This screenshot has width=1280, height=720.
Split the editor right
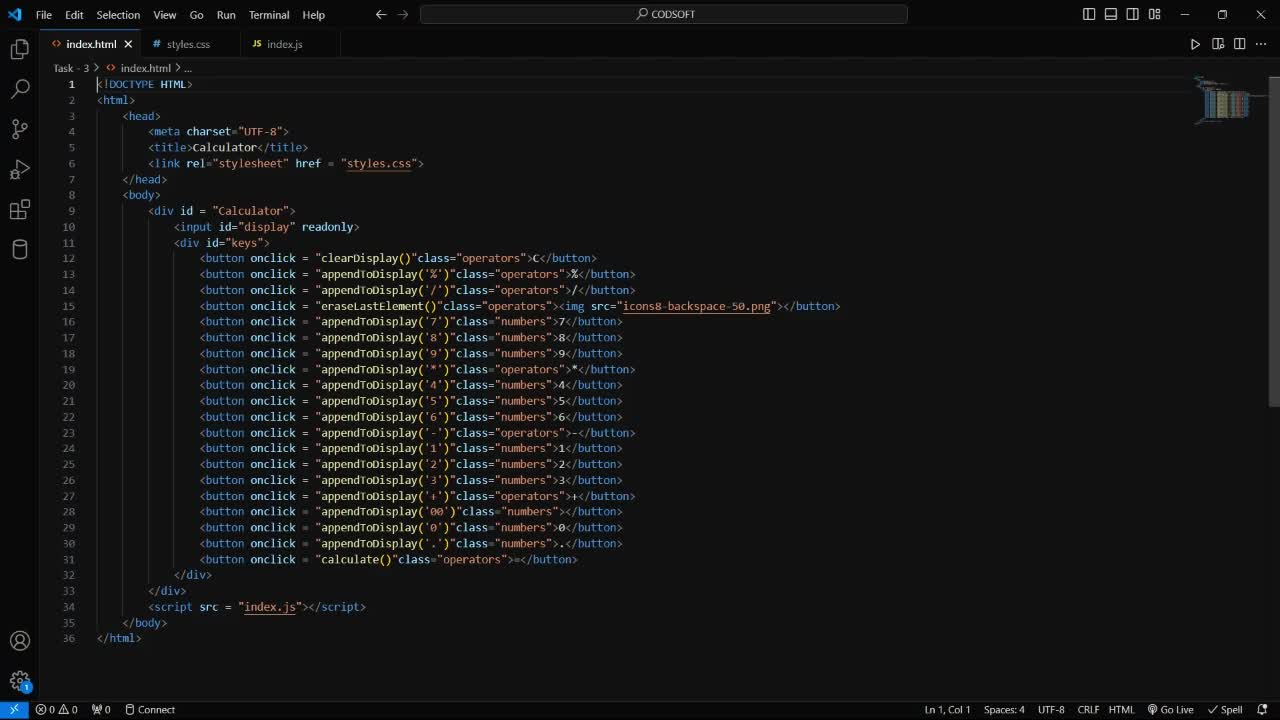[1240, 44]
